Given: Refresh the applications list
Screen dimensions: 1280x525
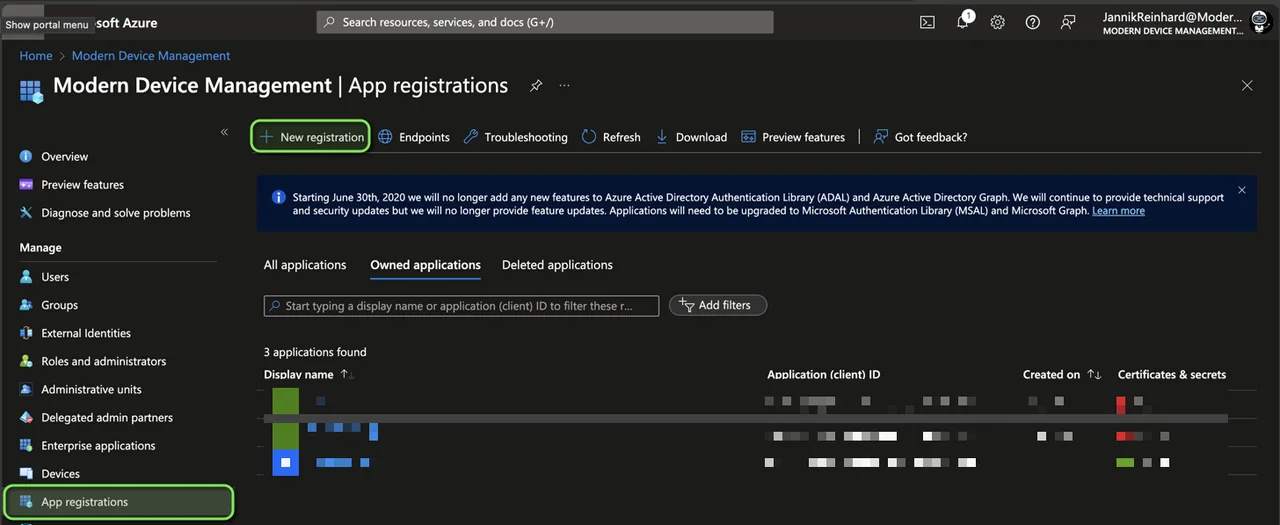Looking at the screenshot, I should coord(611,137).
